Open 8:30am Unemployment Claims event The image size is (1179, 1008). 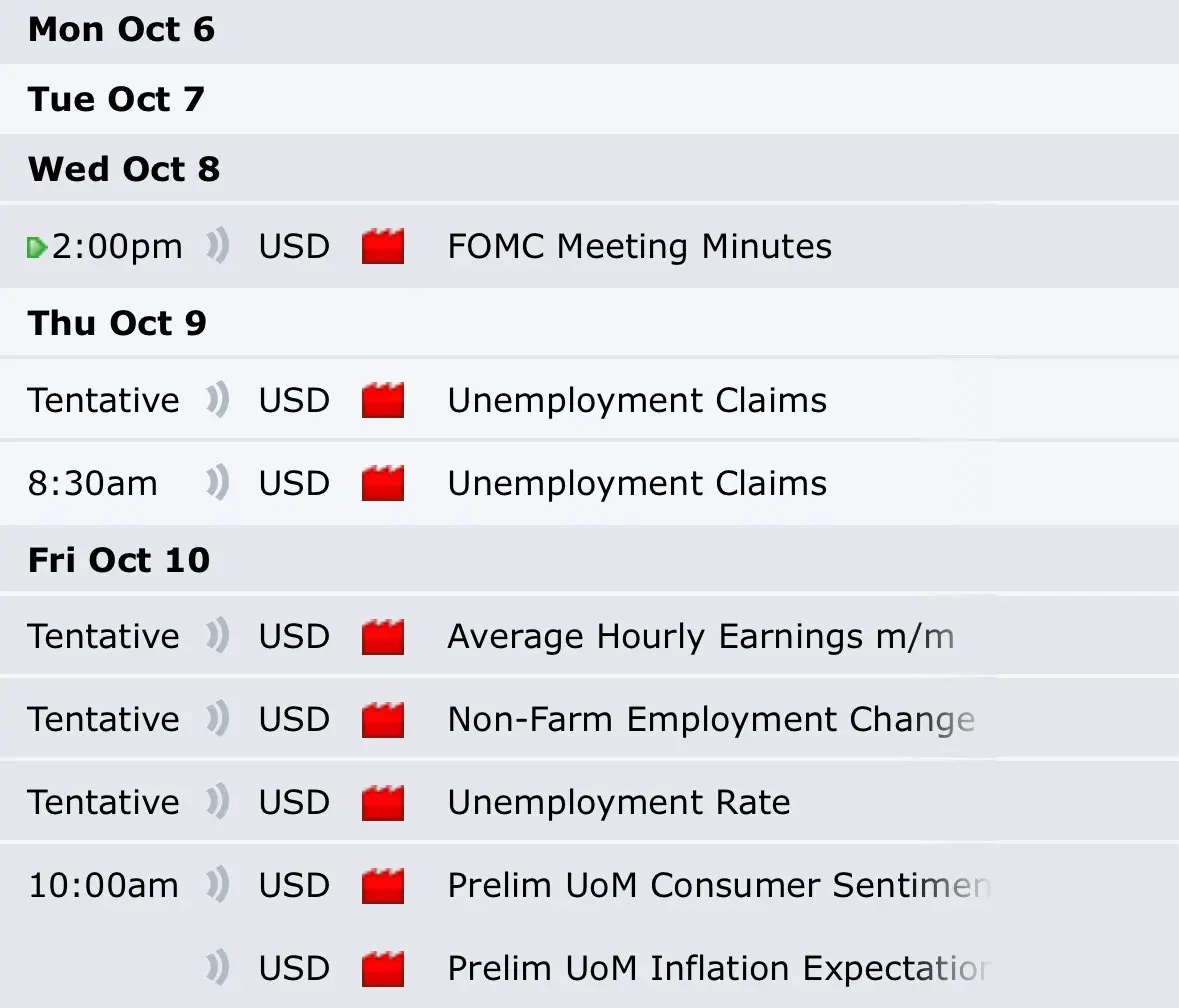coord(637,484)
